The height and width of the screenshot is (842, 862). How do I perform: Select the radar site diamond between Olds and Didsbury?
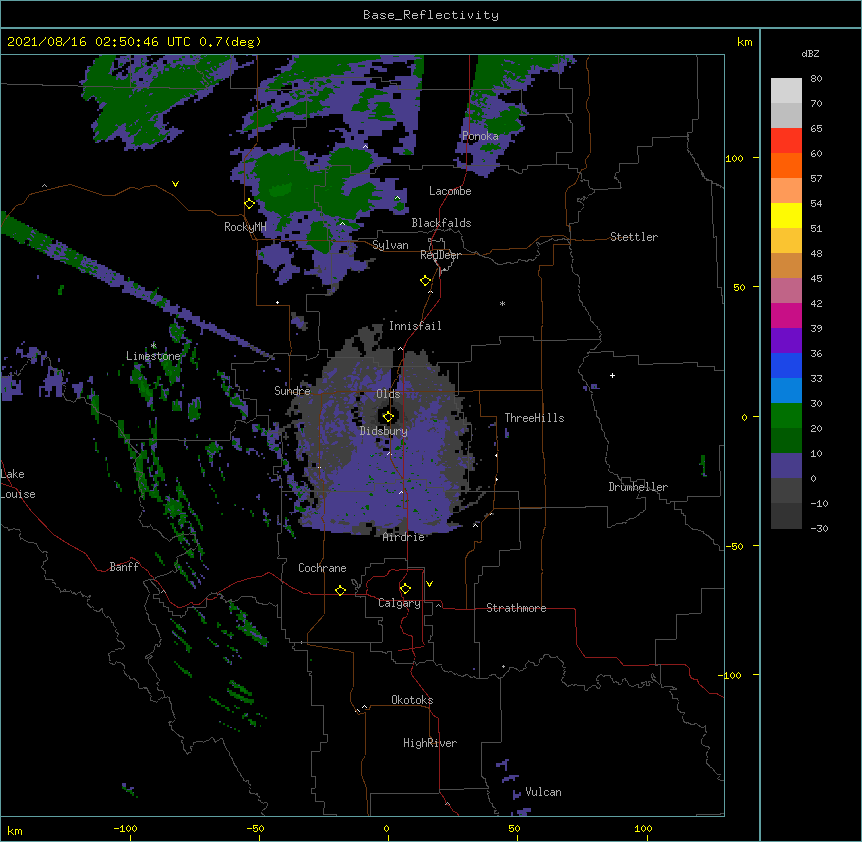(x=389, y=416)
